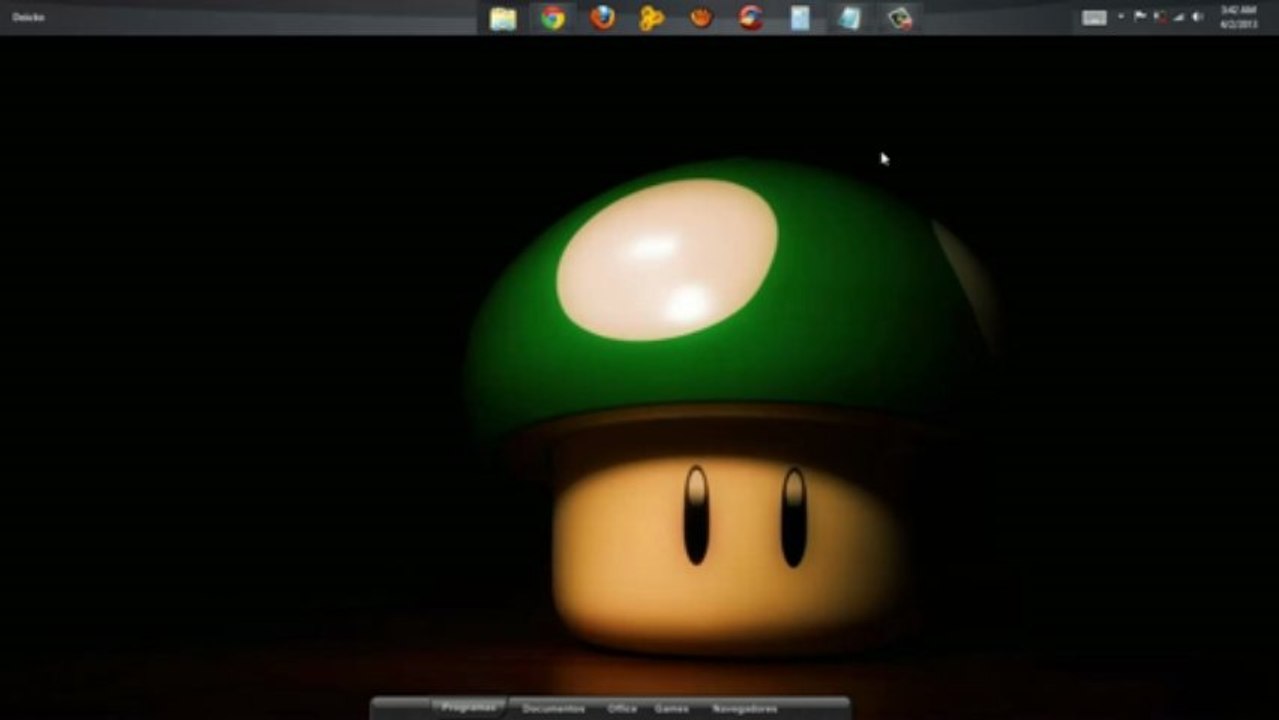Open the light blue document taskbar icon

coord(800,18)
